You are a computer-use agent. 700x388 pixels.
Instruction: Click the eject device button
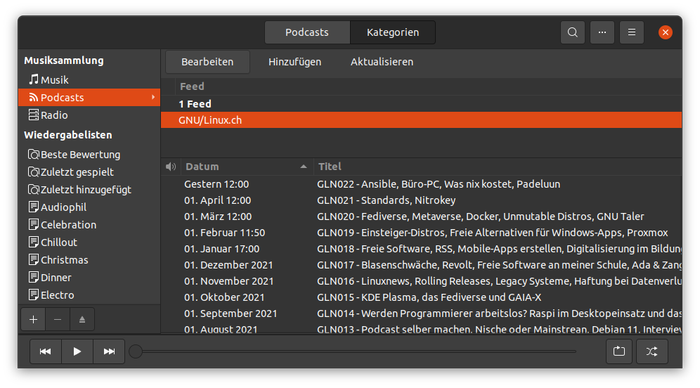82,319
